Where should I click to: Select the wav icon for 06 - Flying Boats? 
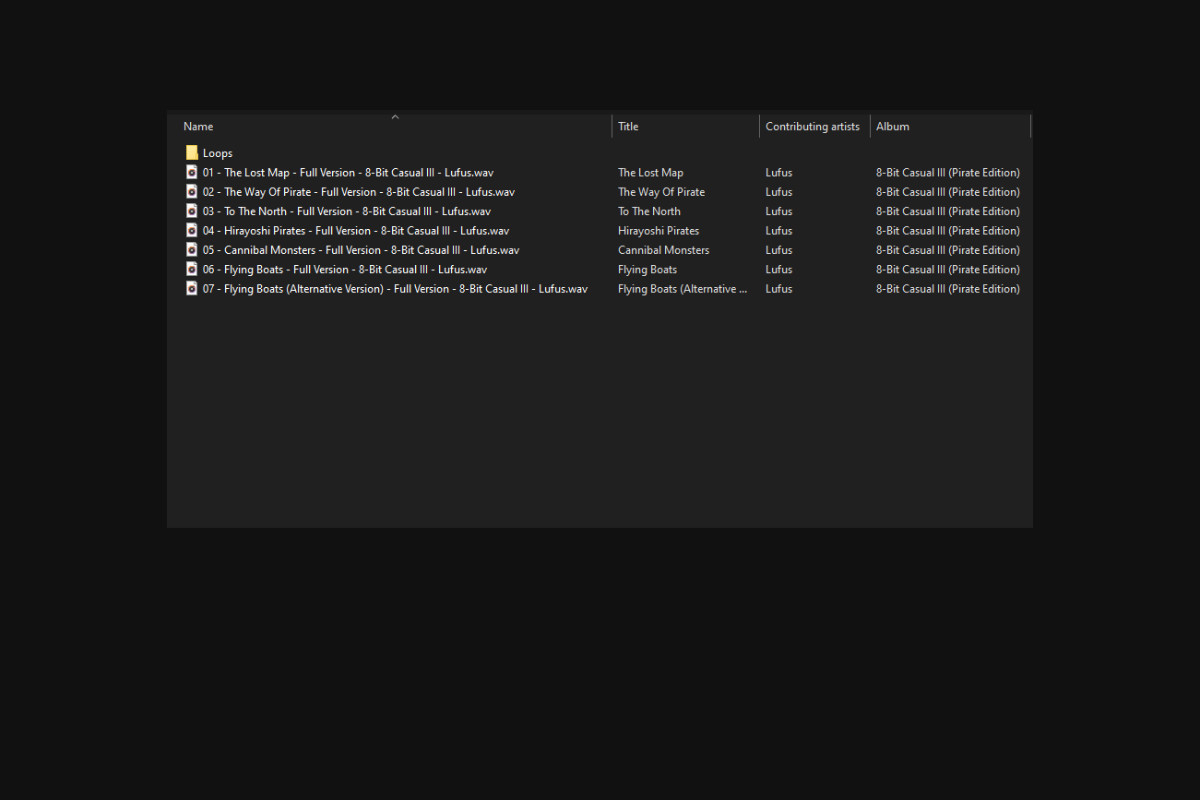click(192, 269)
